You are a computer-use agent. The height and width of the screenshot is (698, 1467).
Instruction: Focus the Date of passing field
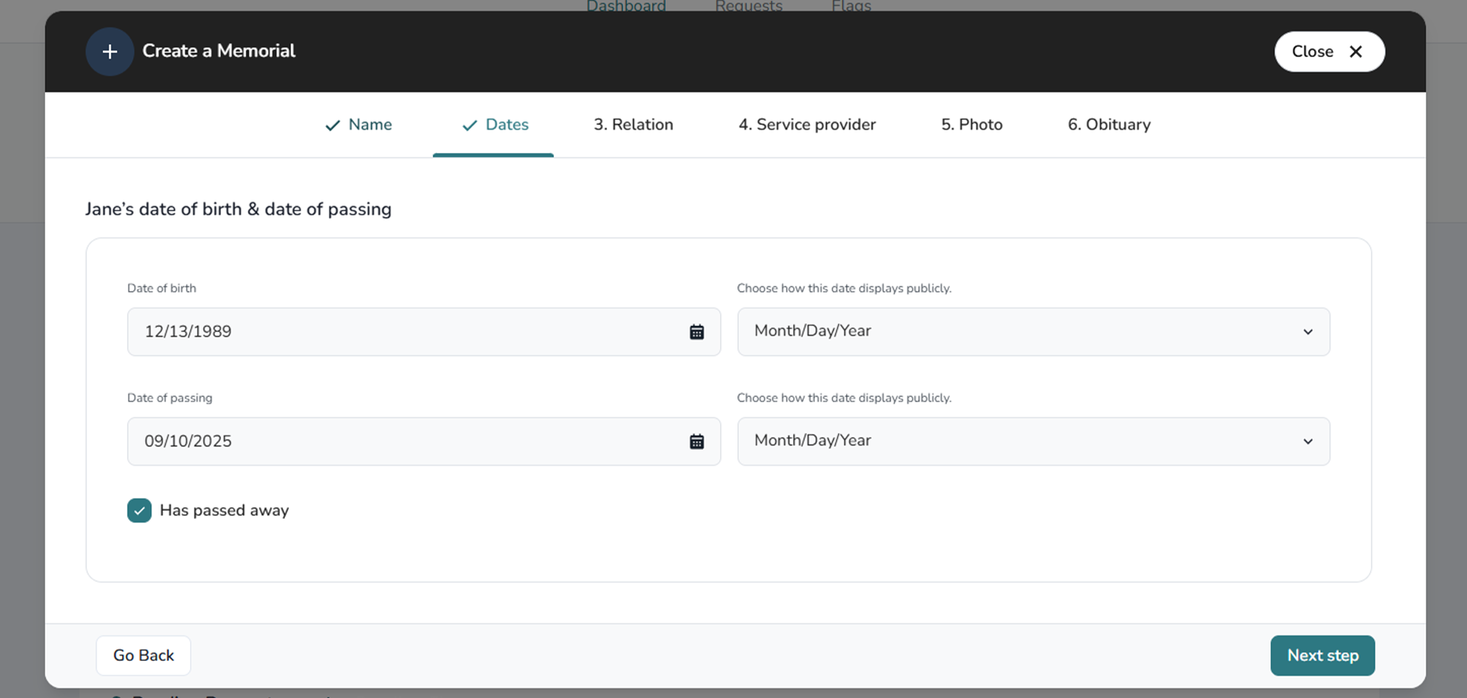pos(400,442)
